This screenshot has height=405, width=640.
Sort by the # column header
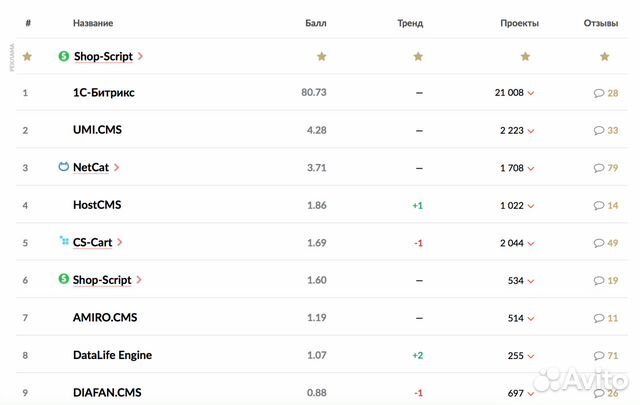pos(28,23)
